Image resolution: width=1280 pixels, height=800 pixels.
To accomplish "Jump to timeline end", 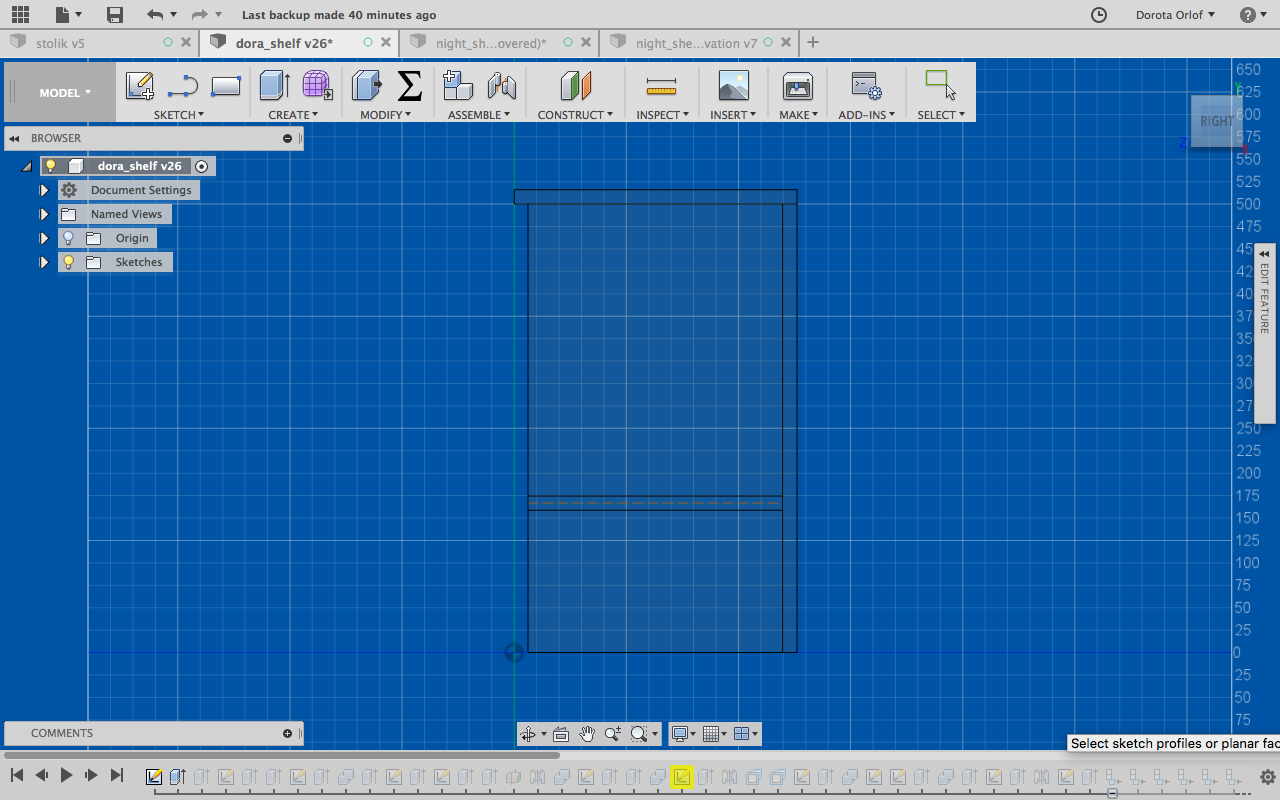I will click(117, 775).
